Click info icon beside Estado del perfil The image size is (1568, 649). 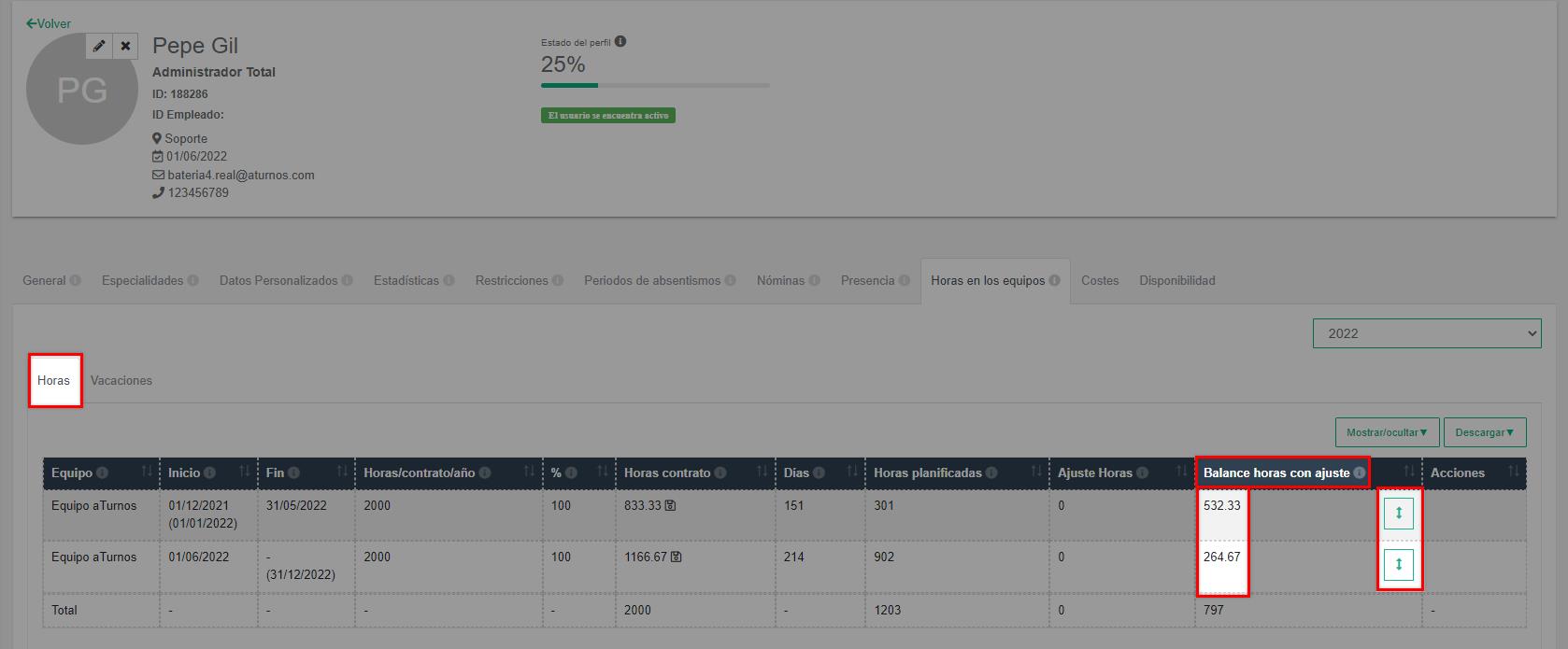(x=620, y=42)
